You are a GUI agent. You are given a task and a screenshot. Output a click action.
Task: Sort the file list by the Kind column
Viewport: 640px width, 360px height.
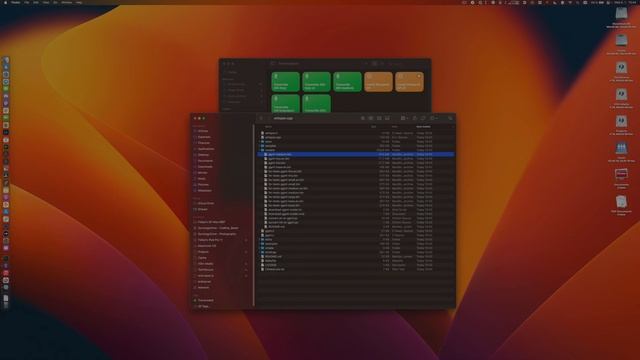[395, 127]
